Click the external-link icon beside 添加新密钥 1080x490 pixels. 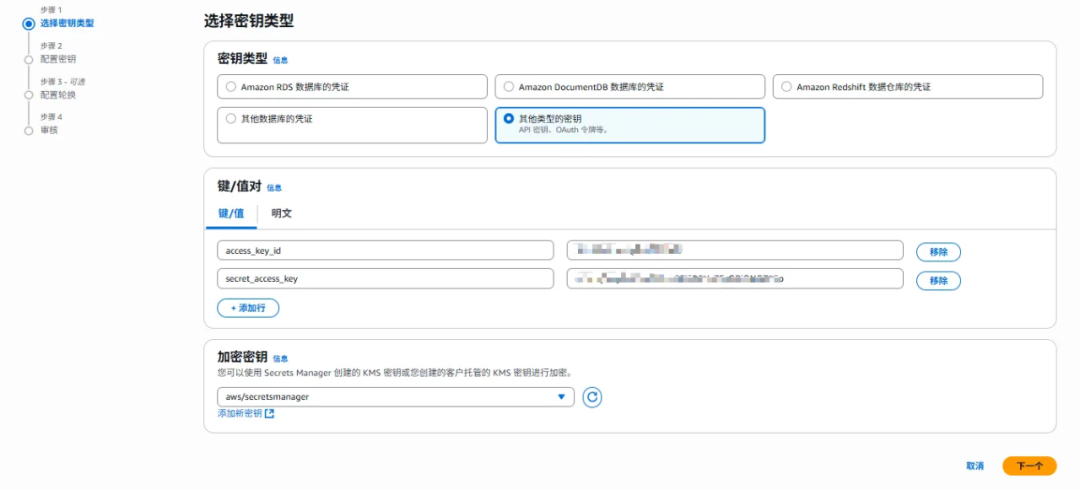270,414
